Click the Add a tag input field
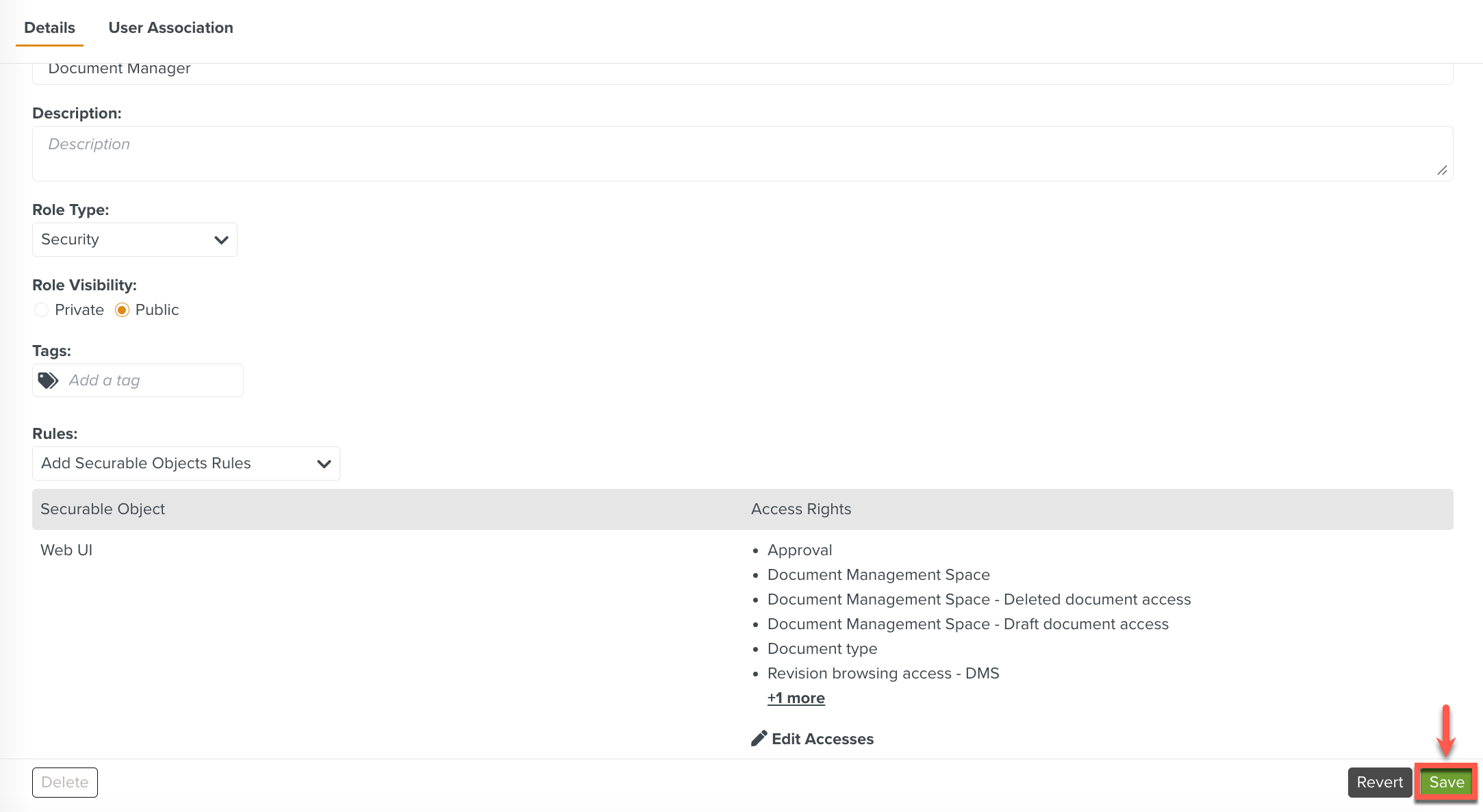 pyautogui.click(x=151, y=381)
